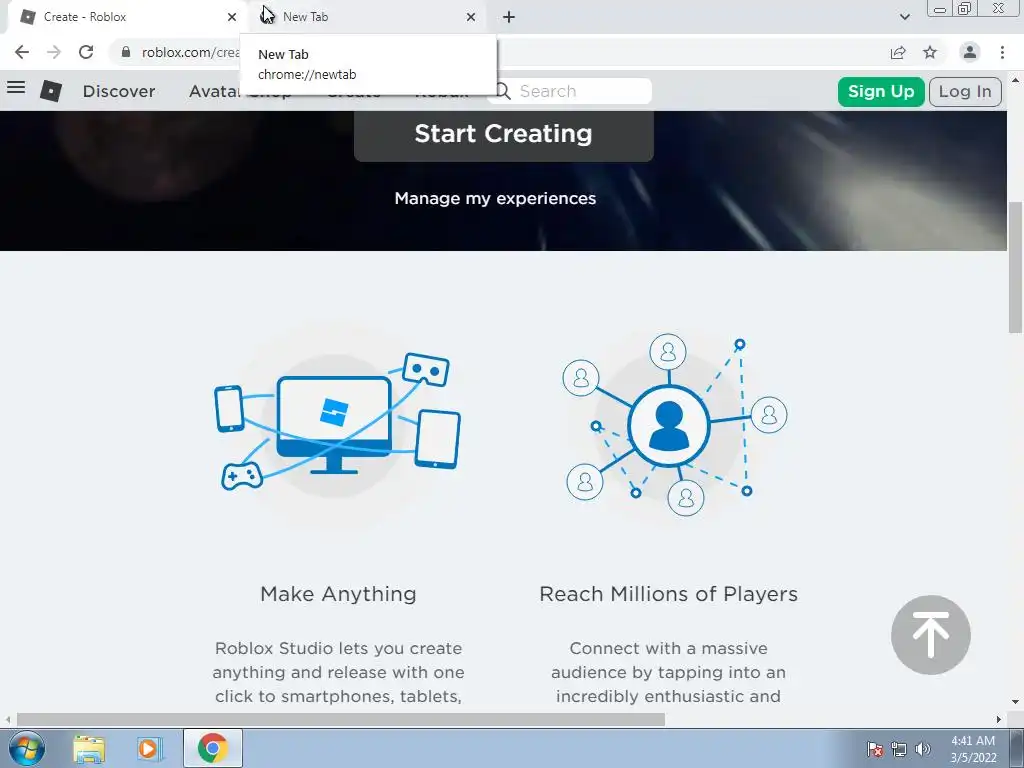Open the Roblox hamburger menu
The image size is (1024, 768).
16,87
